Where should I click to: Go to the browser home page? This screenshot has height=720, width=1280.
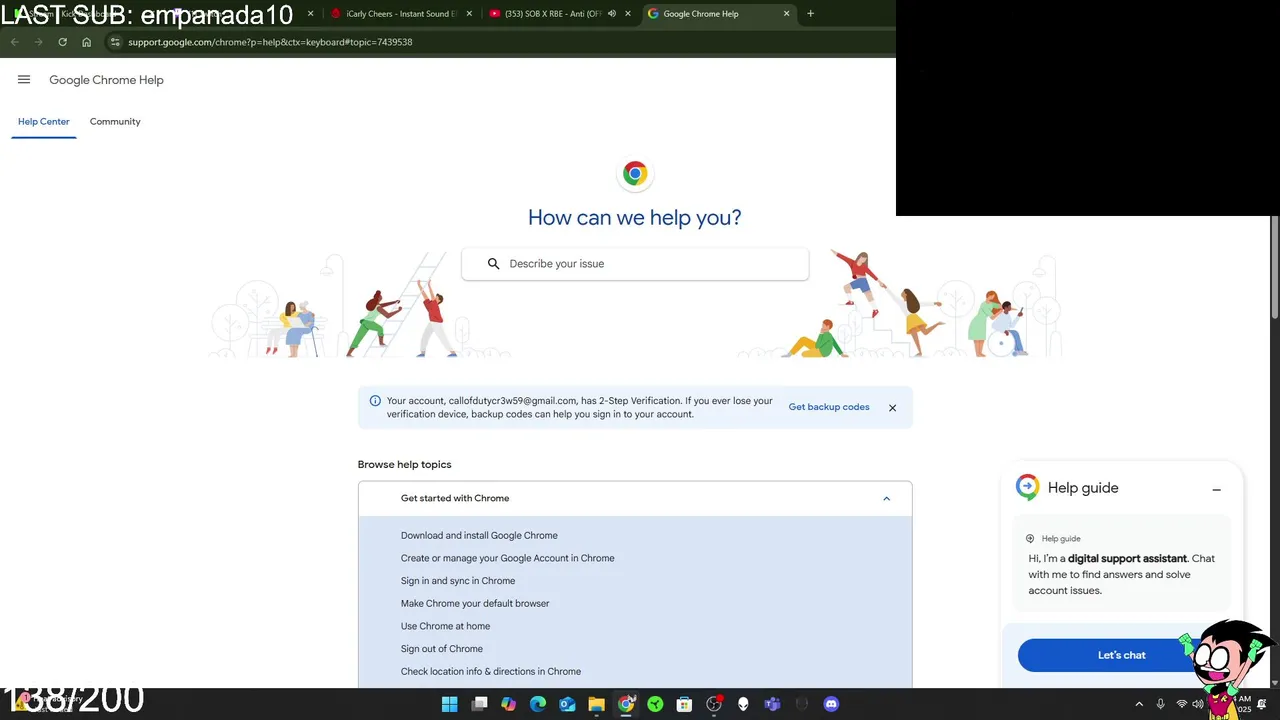87,42
